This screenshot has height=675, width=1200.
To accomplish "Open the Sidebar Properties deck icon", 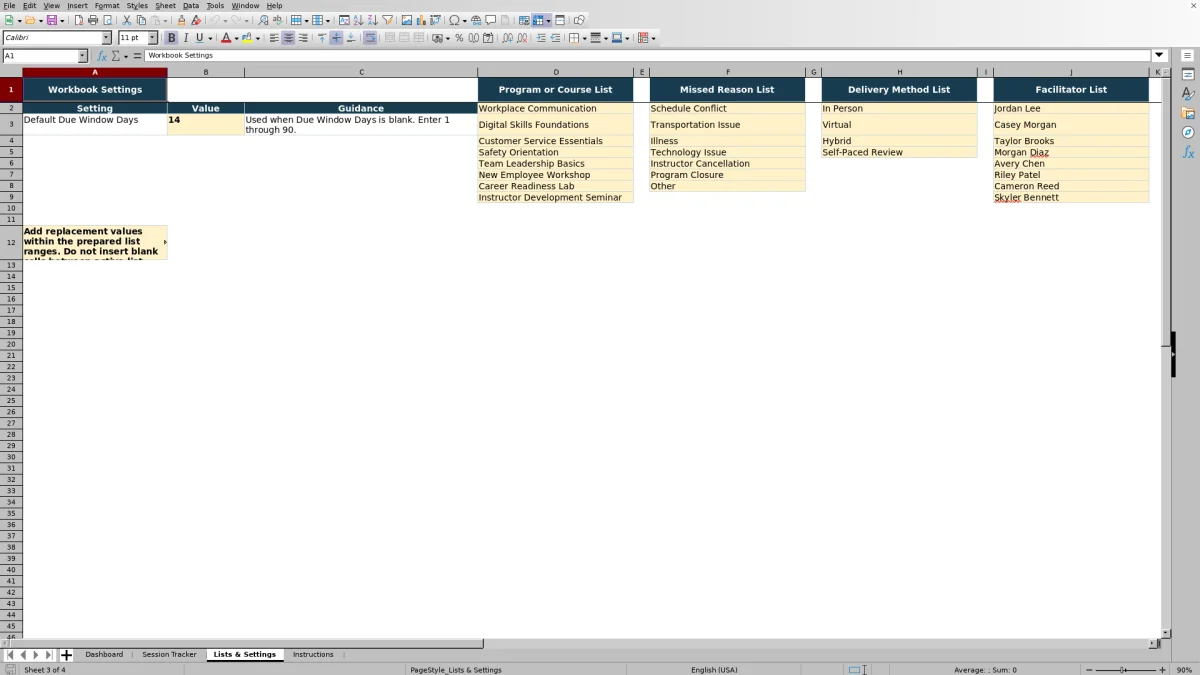I will (x=1188, y=75).
